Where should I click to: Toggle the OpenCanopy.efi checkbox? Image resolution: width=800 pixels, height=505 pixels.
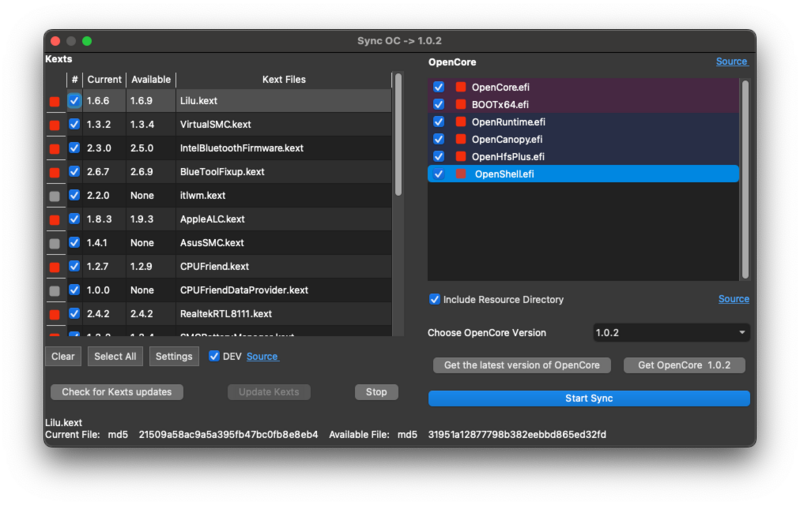point(438,139)
